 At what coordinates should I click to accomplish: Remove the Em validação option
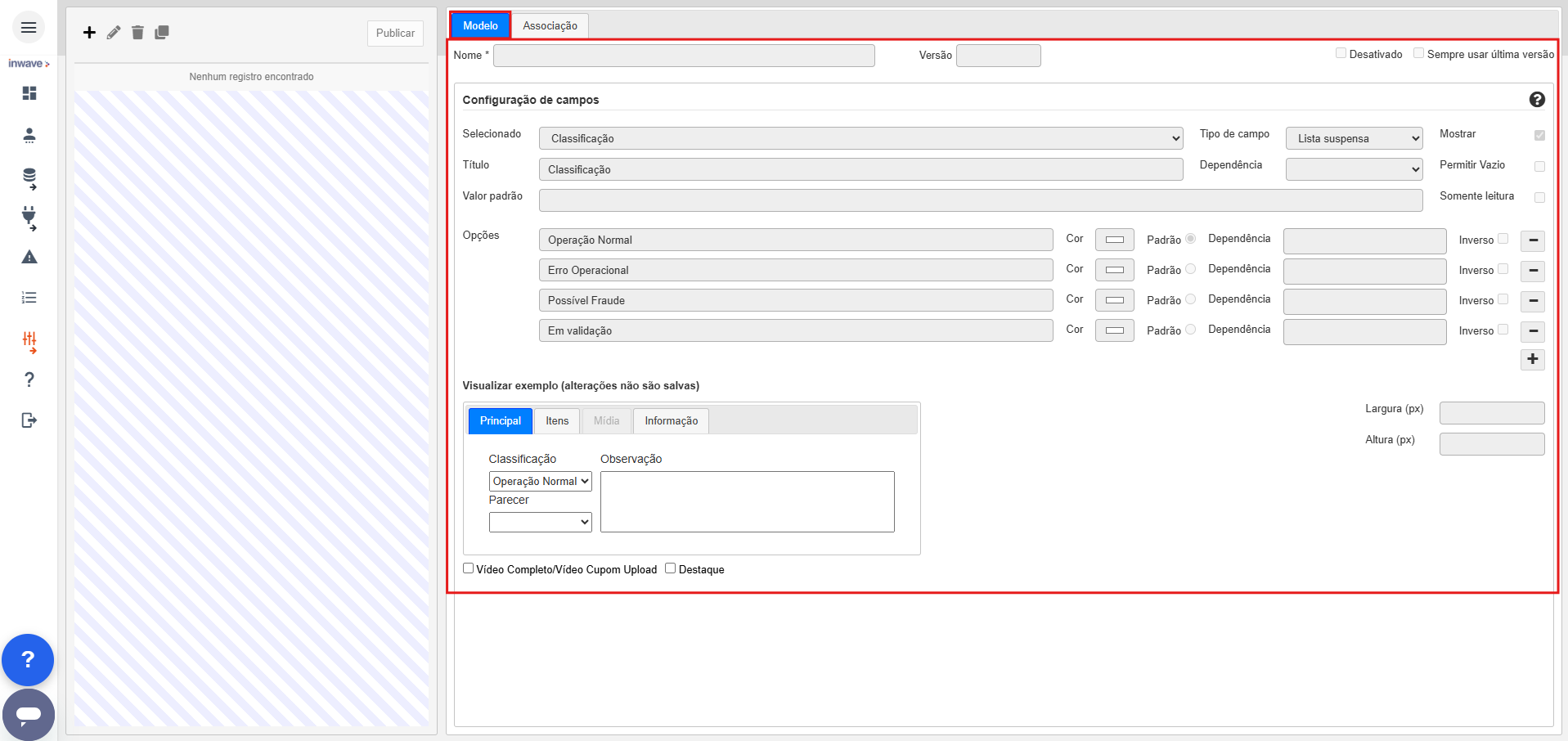coord(1533,331)
